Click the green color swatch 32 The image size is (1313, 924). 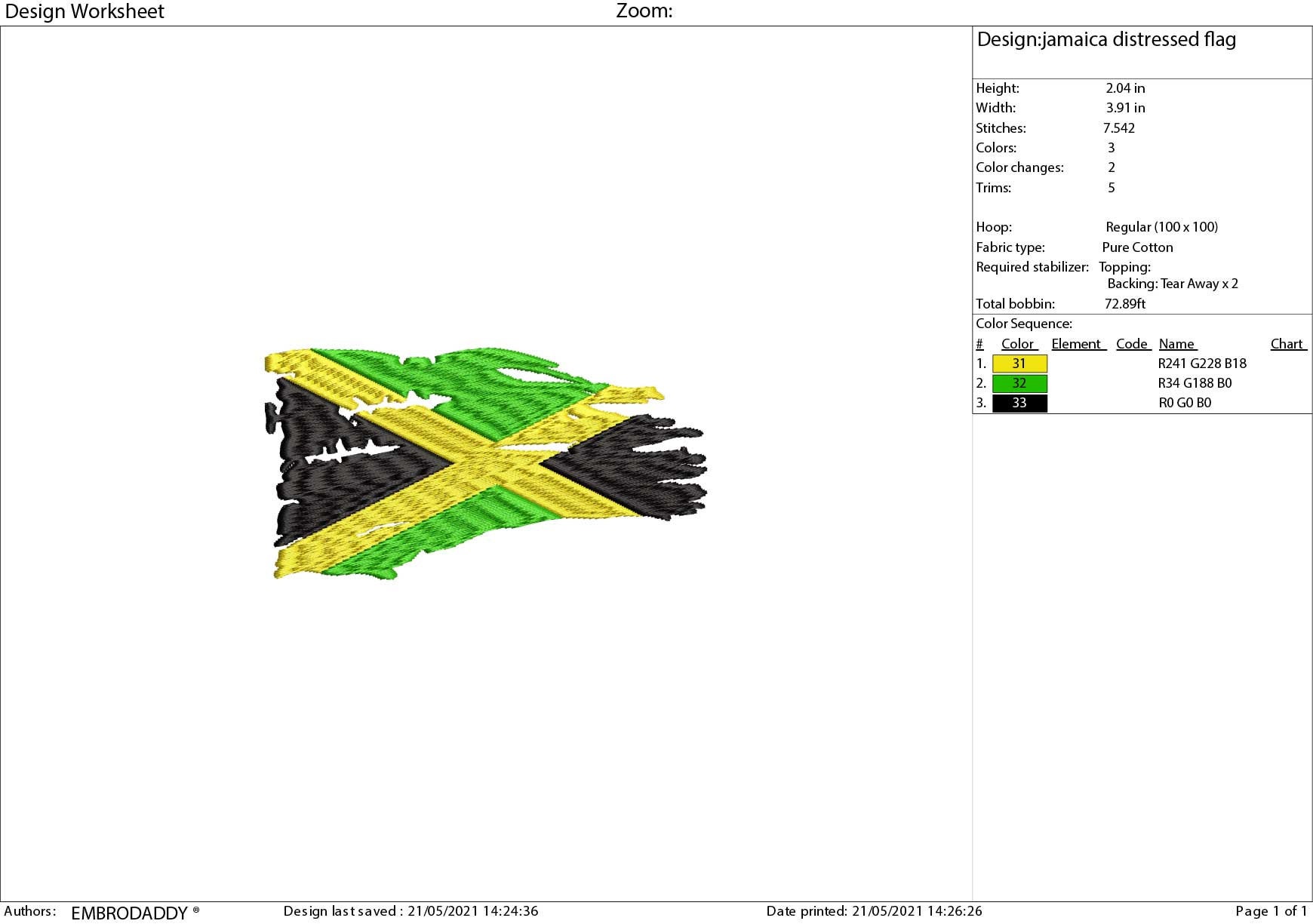[x=1019, y=383]
